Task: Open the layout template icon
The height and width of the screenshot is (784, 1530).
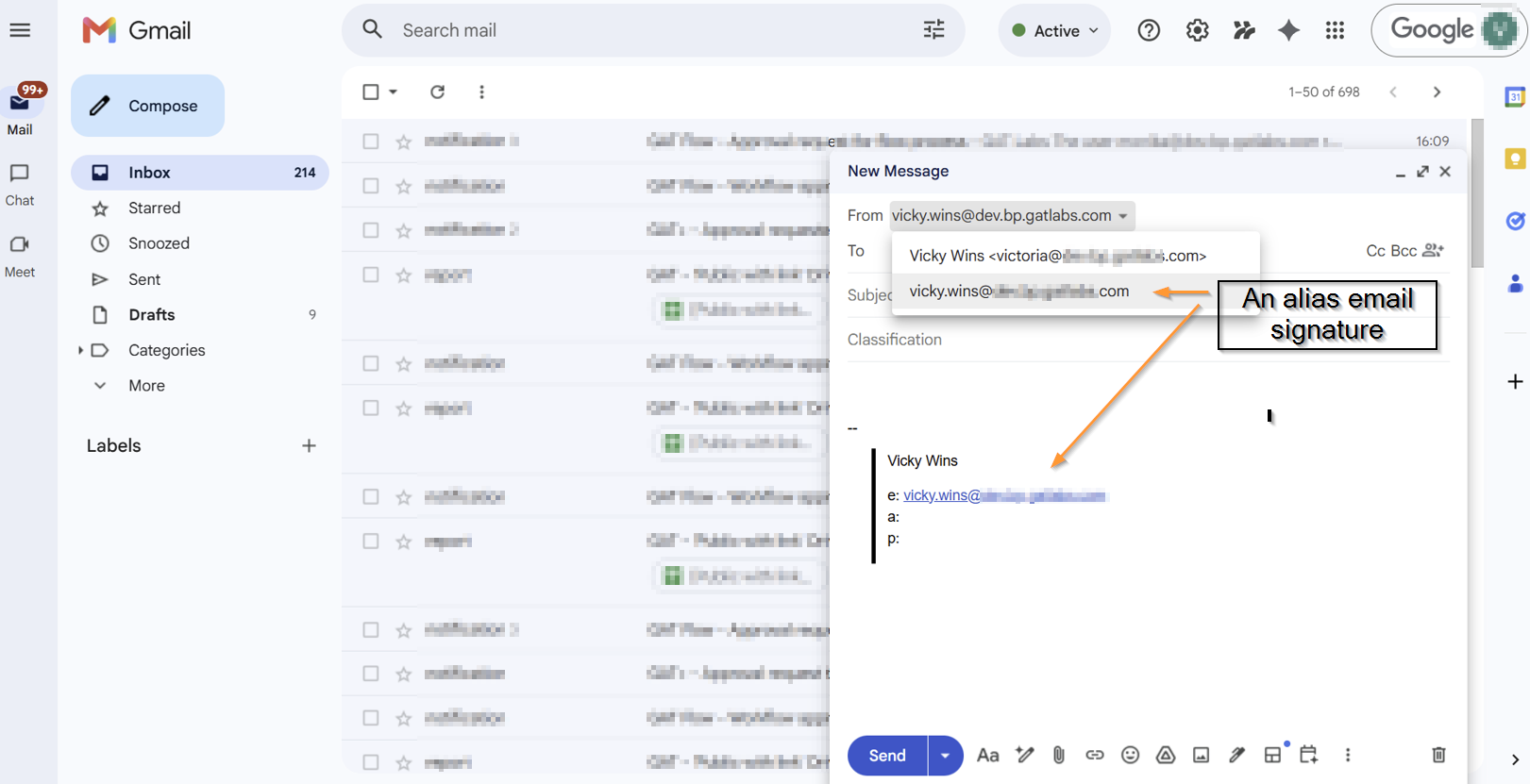Action: coord(1272,755)
